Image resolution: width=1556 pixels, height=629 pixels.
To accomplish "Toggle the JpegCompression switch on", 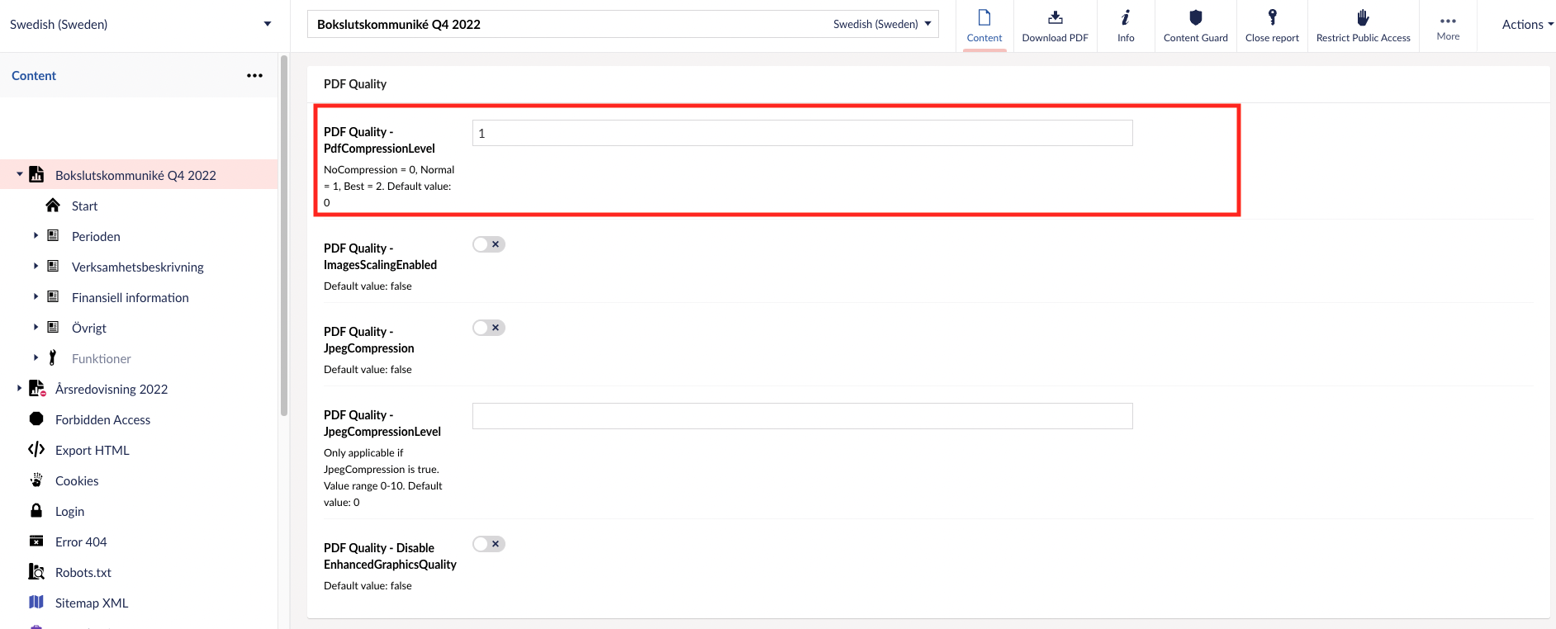I will pyautogui.click(x=488, y=327).
